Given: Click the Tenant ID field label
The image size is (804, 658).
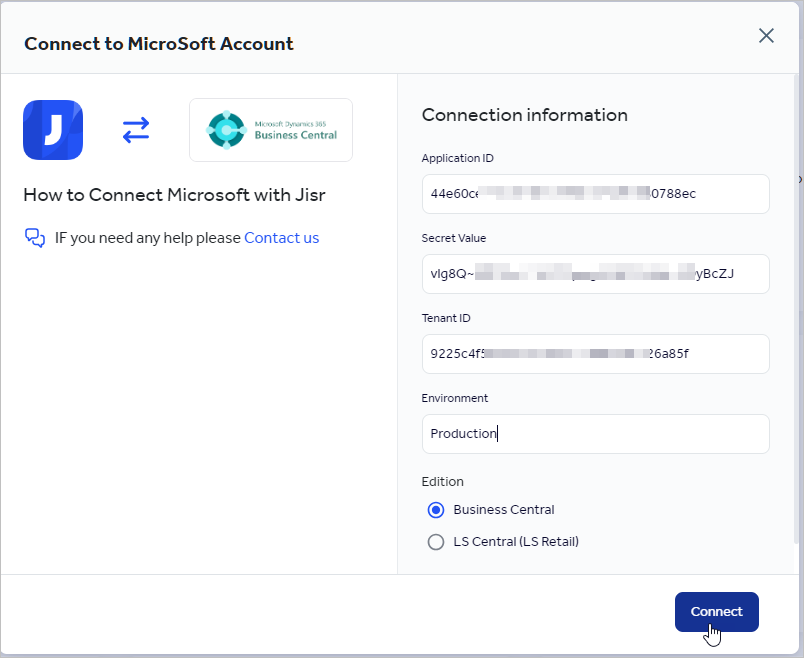Looking at the screenshot, I should point(446,318).
